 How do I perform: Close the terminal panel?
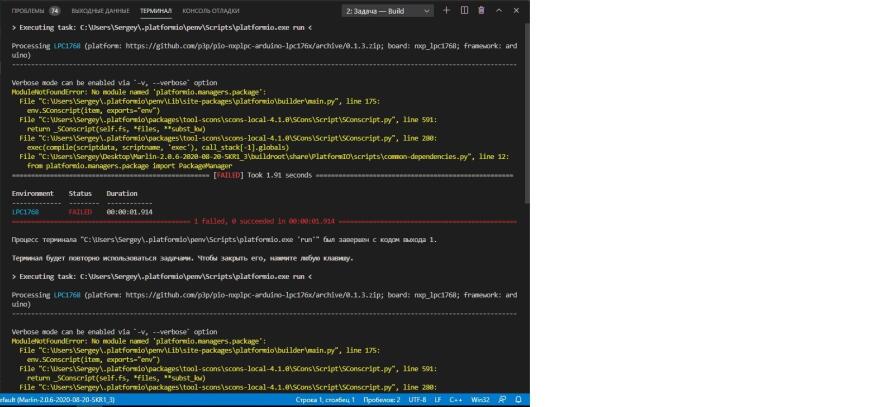pyautogui.click(x=516, y=11)
